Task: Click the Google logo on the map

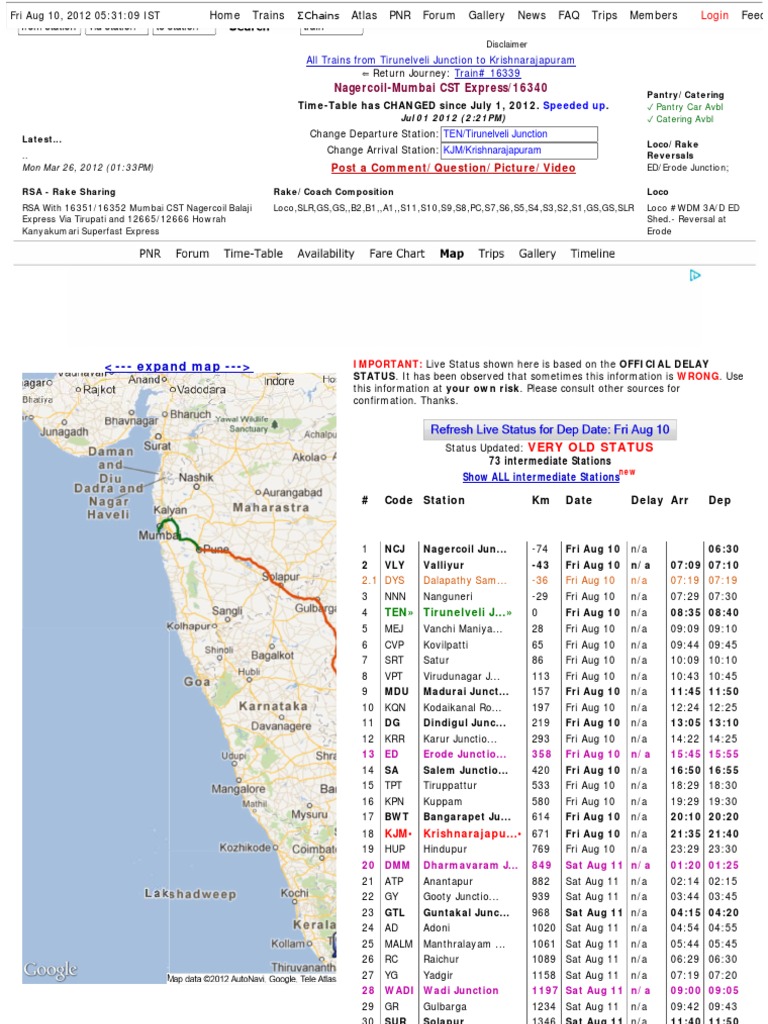Action: point(50,970)
